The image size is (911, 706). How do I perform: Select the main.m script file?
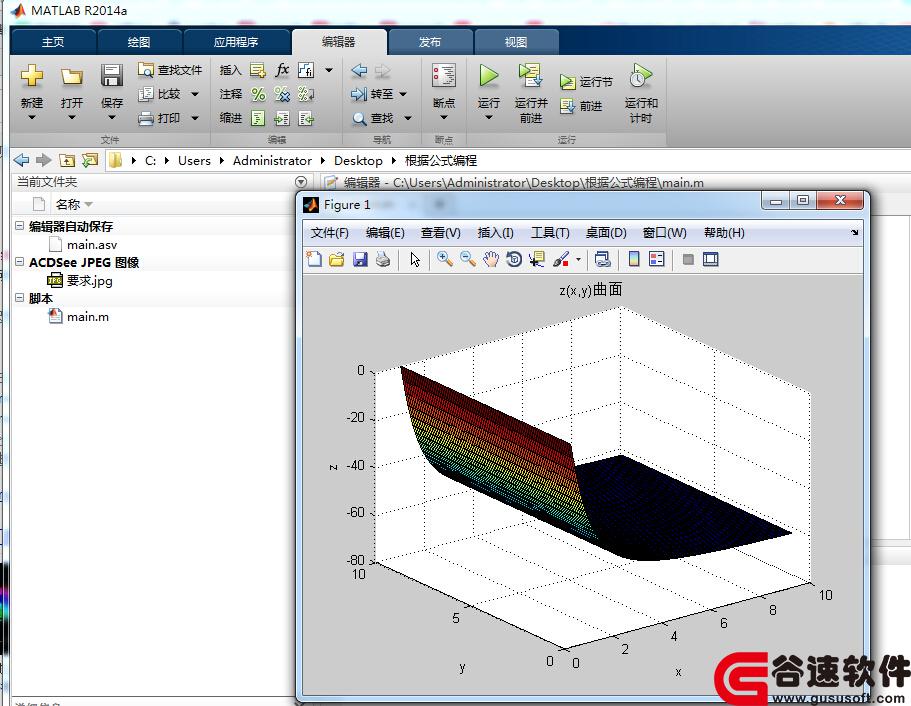coord(88,317)
